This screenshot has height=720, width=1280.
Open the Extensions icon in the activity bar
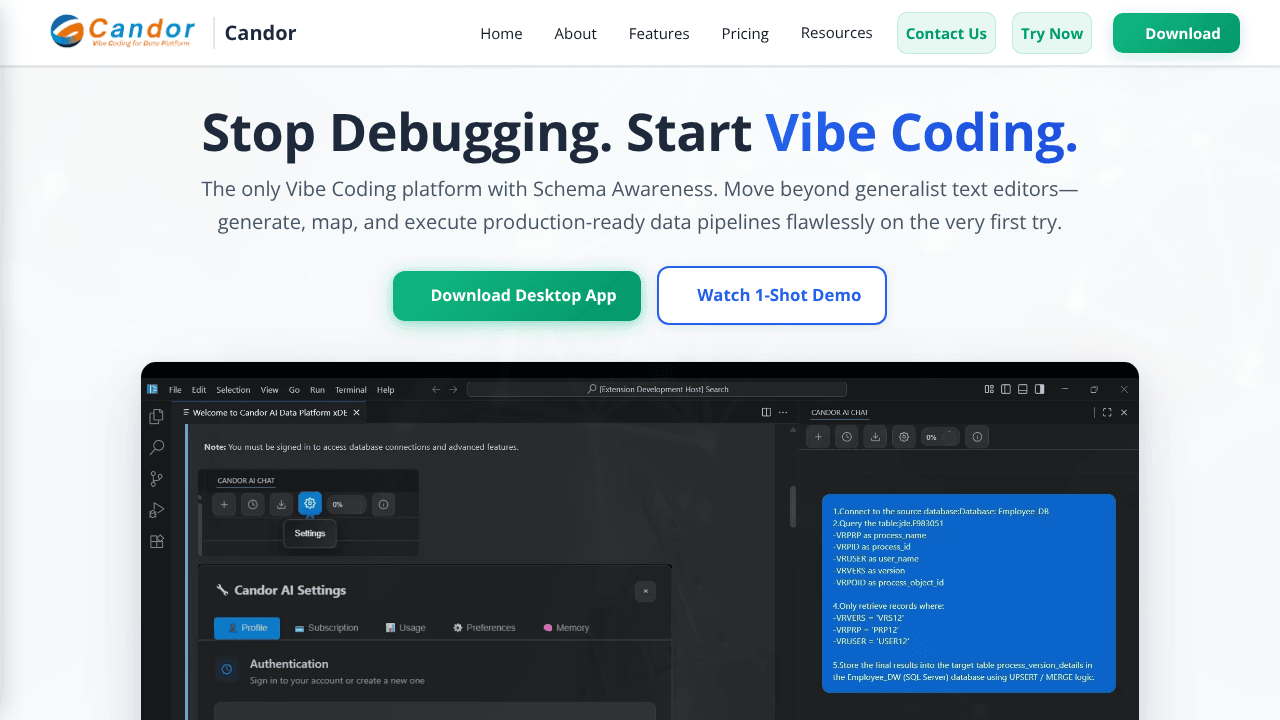[157, 542]
